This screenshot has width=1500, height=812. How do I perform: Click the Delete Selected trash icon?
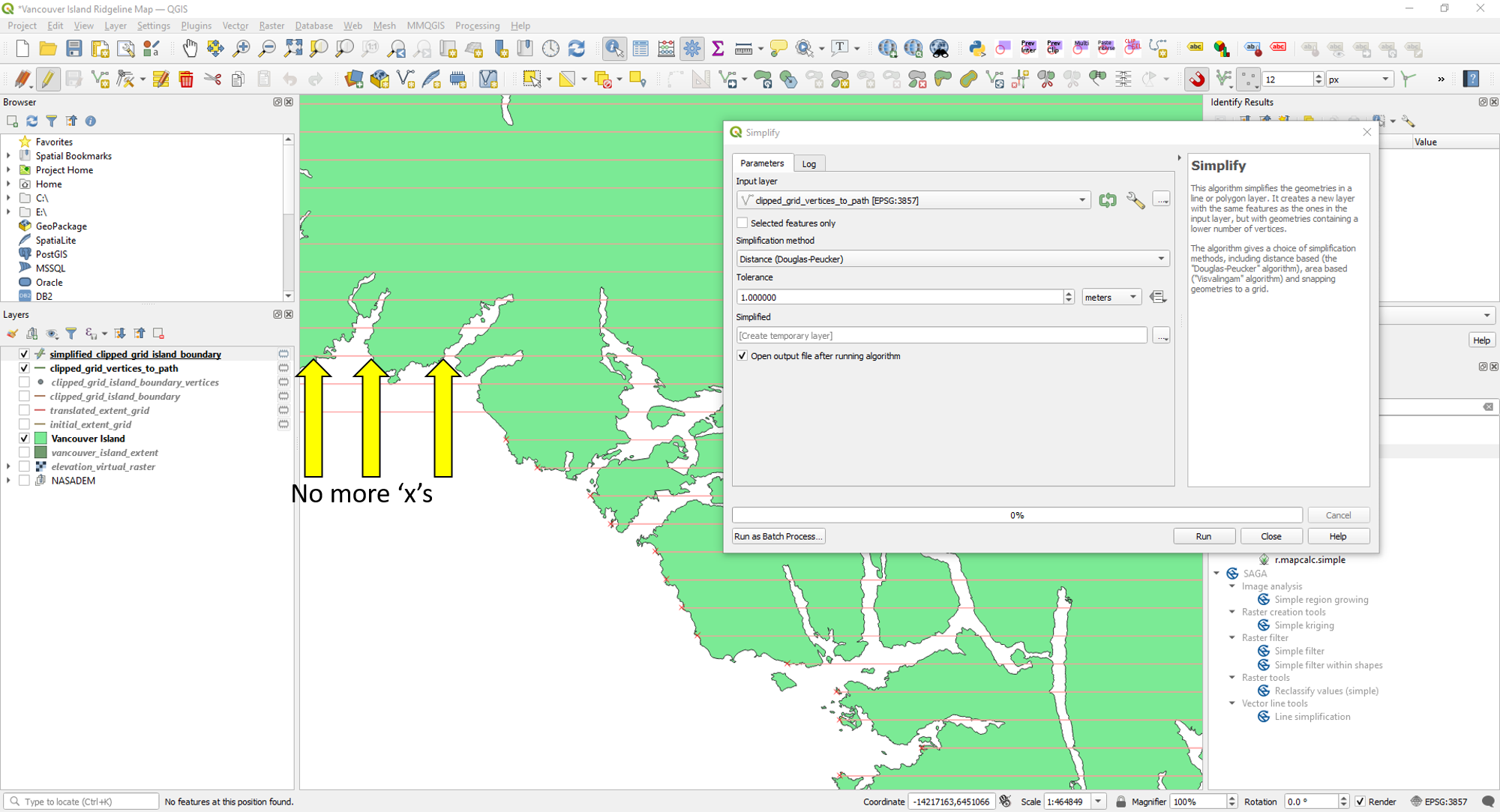pos(186,79)
